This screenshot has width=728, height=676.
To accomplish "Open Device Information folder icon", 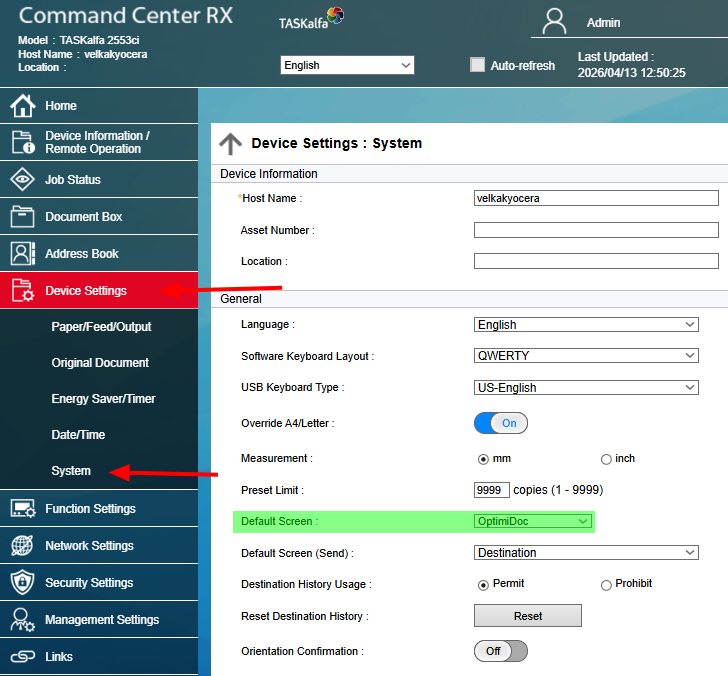I will tap(22, 142).
